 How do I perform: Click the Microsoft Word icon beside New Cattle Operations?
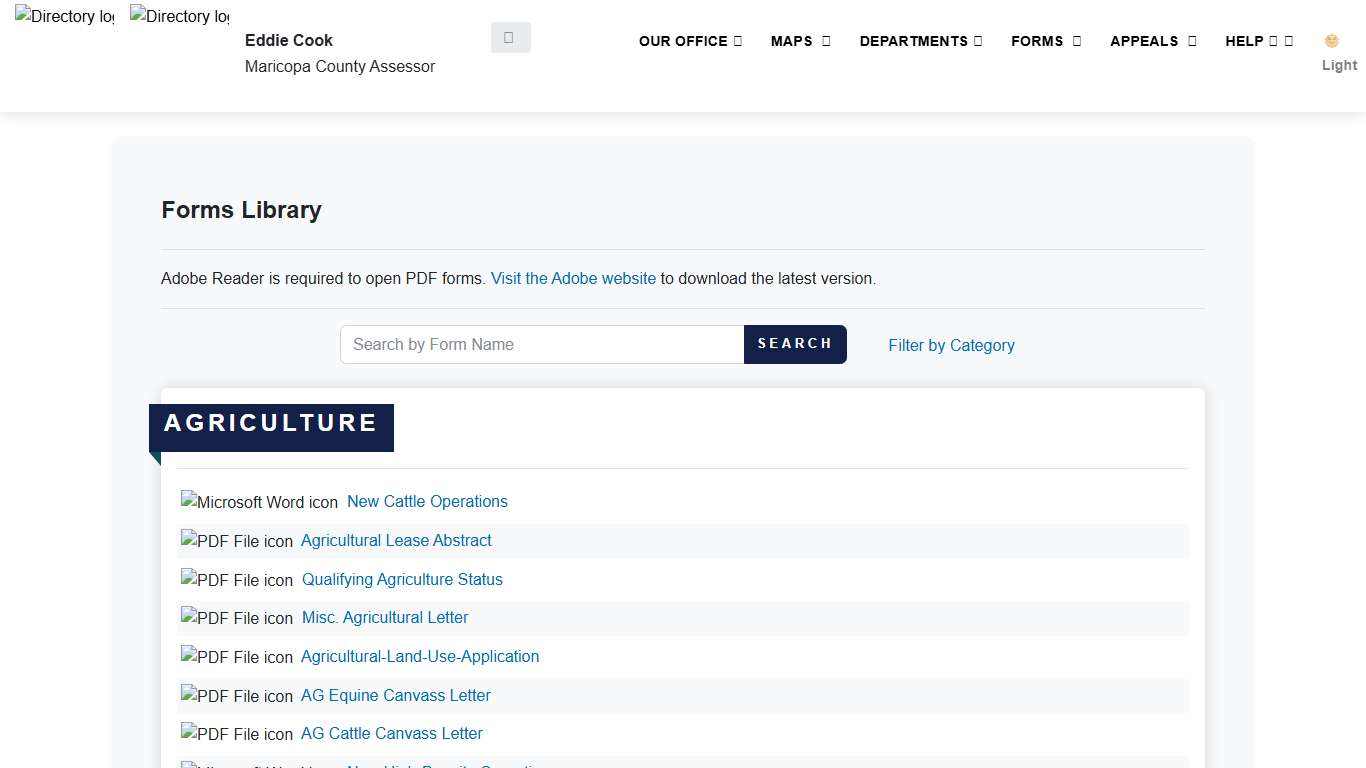[259, 502]
